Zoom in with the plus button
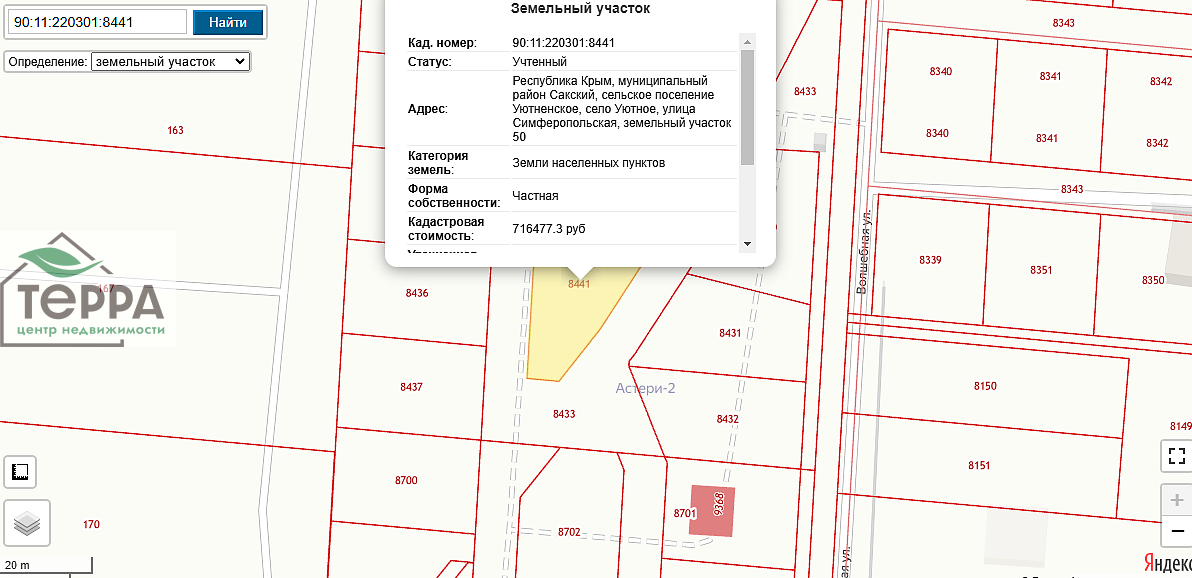The height and width of the screenshot is (578, 1192). tap(1176, 499)
